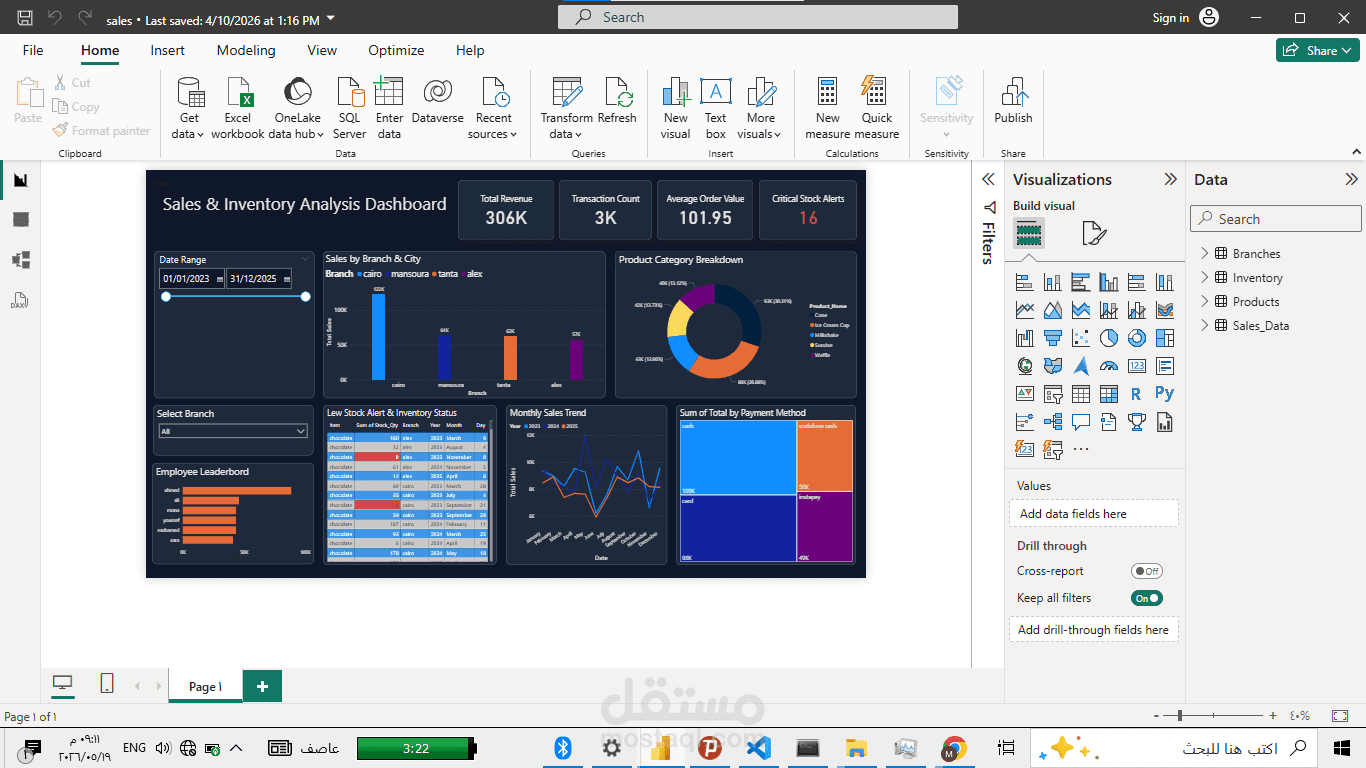Choose the Key influencers trophy visual
The image size is (1366, 768).
tap(1136, 422)
